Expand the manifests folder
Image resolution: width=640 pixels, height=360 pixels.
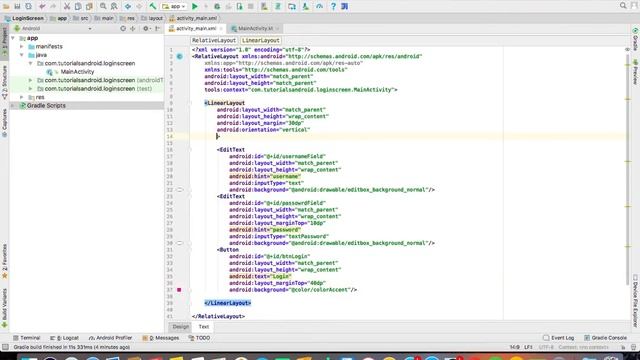point(22,47)
